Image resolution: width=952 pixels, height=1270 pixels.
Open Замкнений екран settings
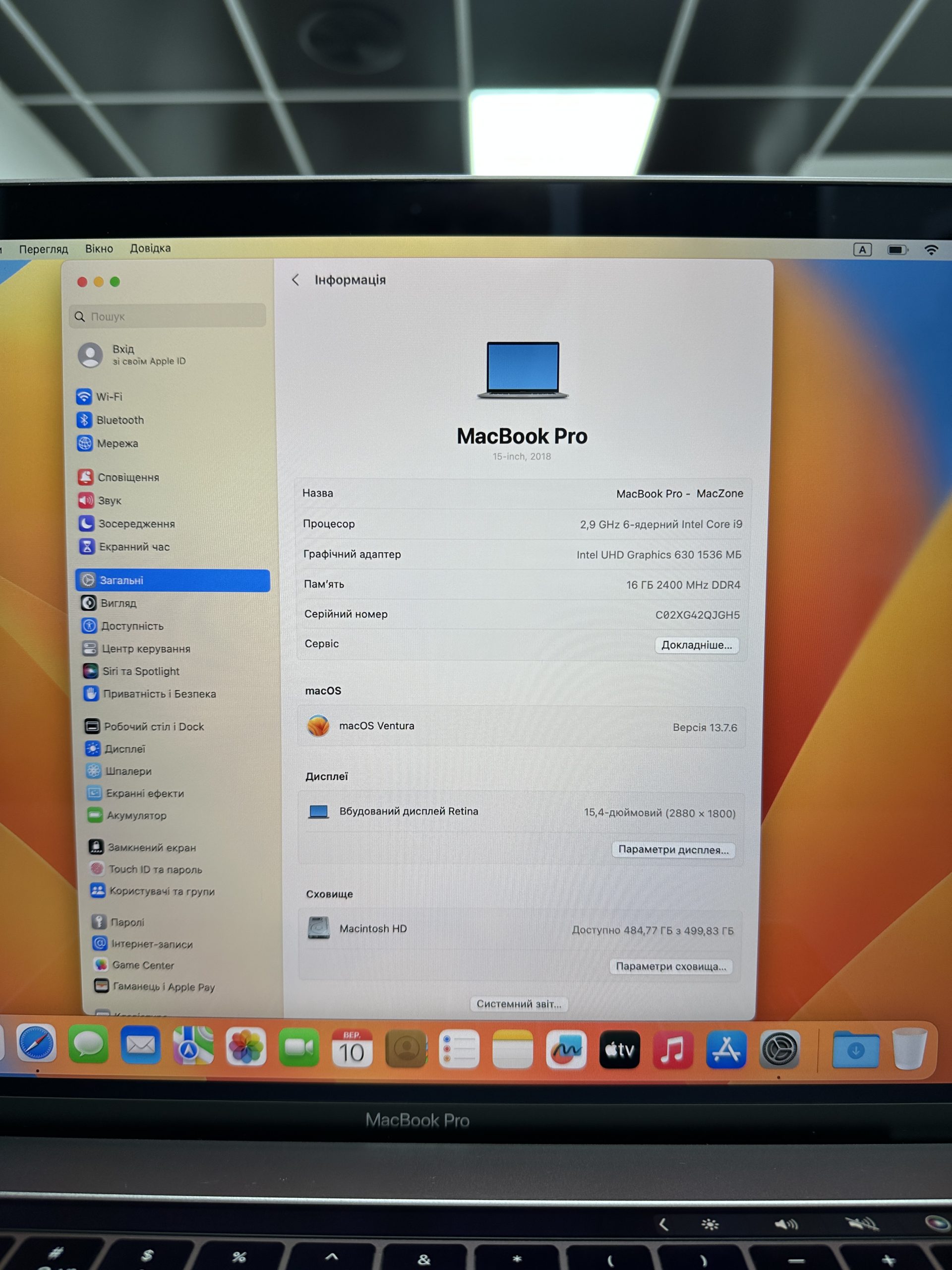click(143, 847)
